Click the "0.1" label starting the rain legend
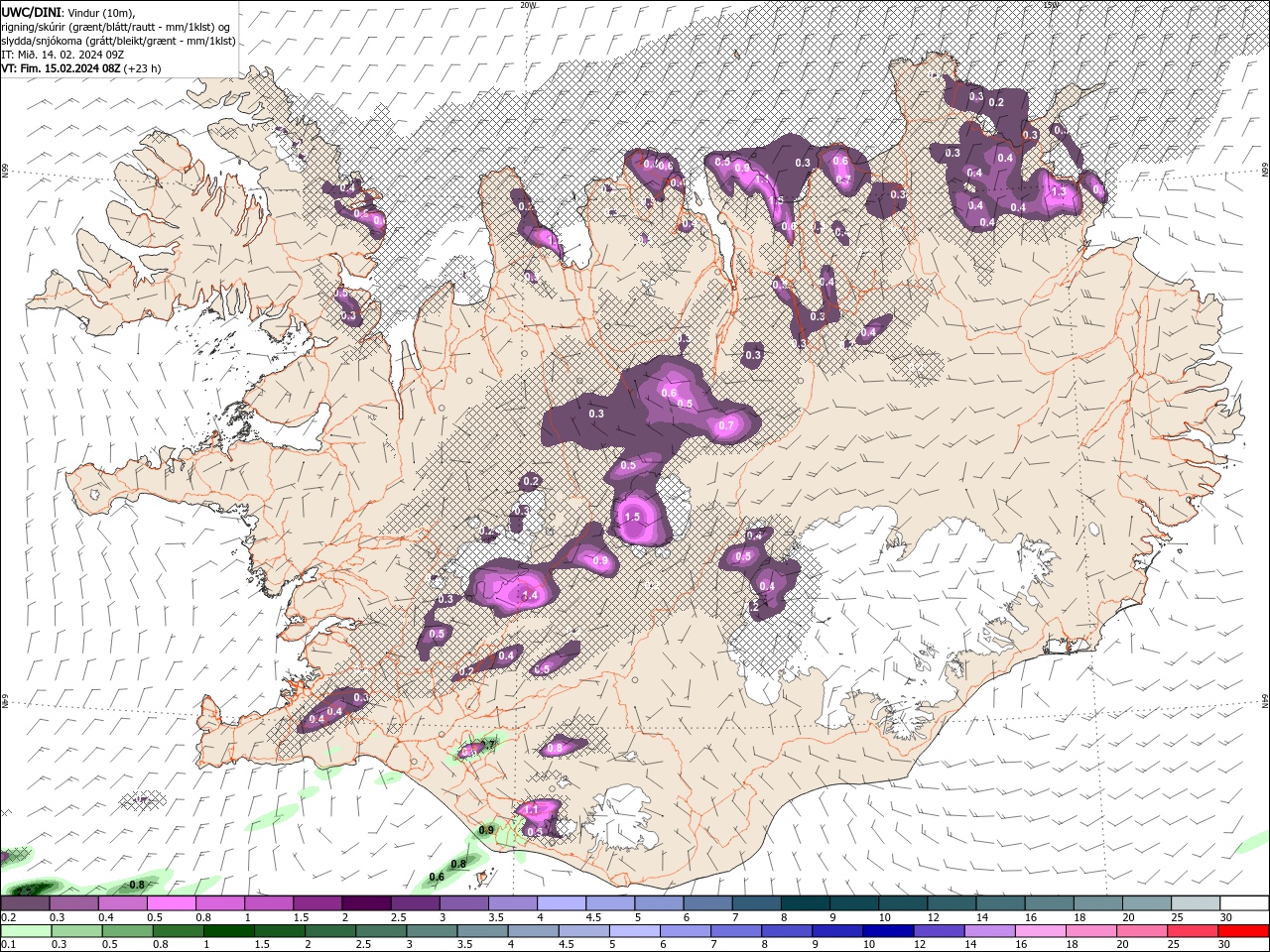The height and width of the screenshot is (952, 1270). point(8,946)
